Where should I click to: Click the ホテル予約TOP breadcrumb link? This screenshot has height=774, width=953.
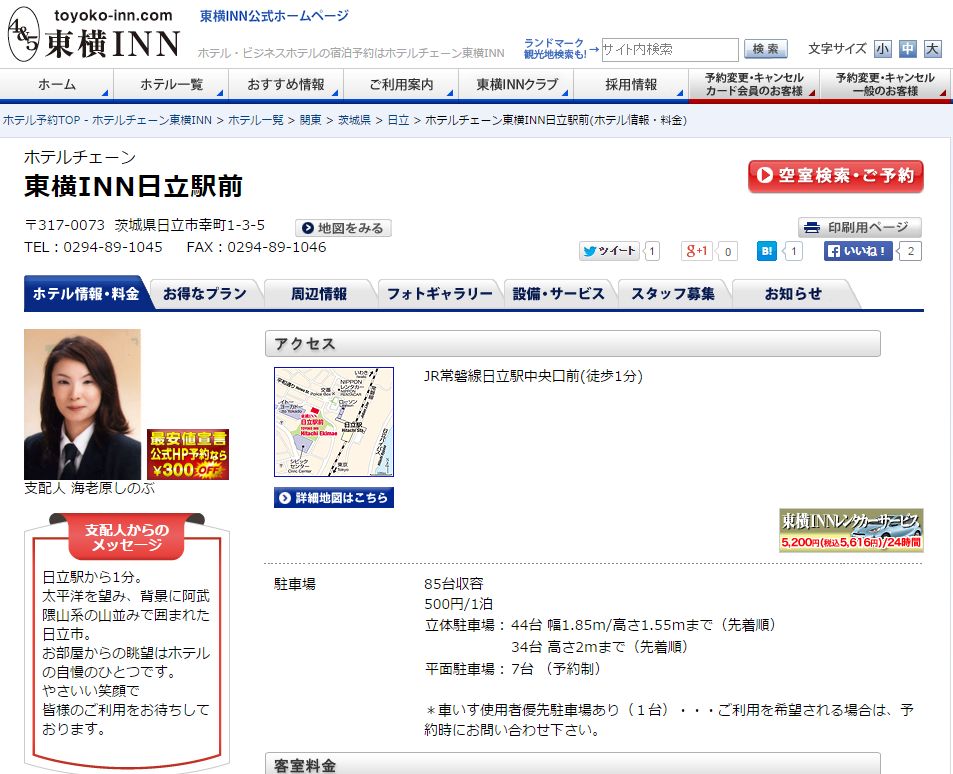[x=108, y=120]
